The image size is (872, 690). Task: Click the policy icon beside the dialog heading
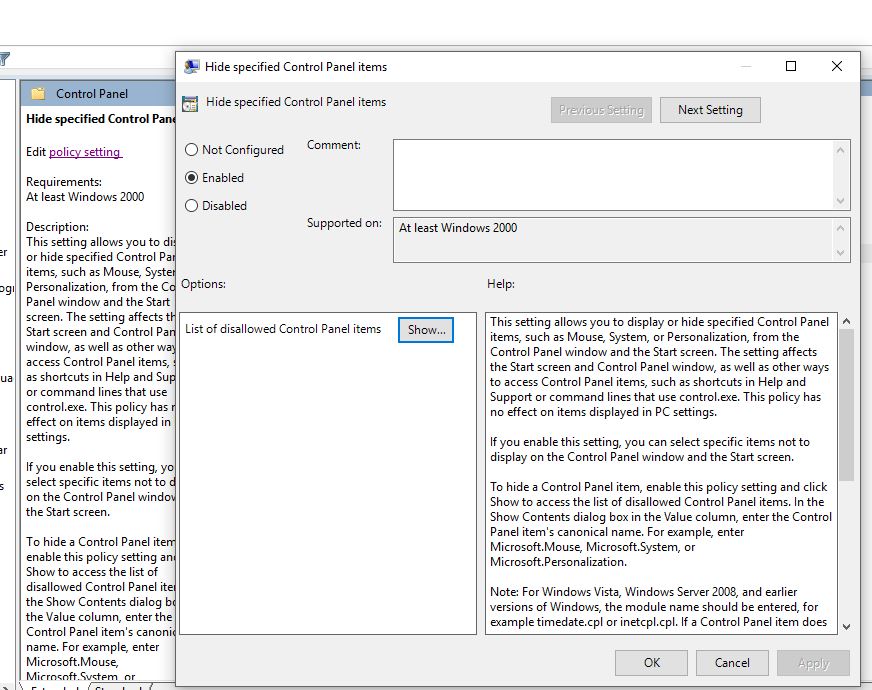tap(190, 102)
